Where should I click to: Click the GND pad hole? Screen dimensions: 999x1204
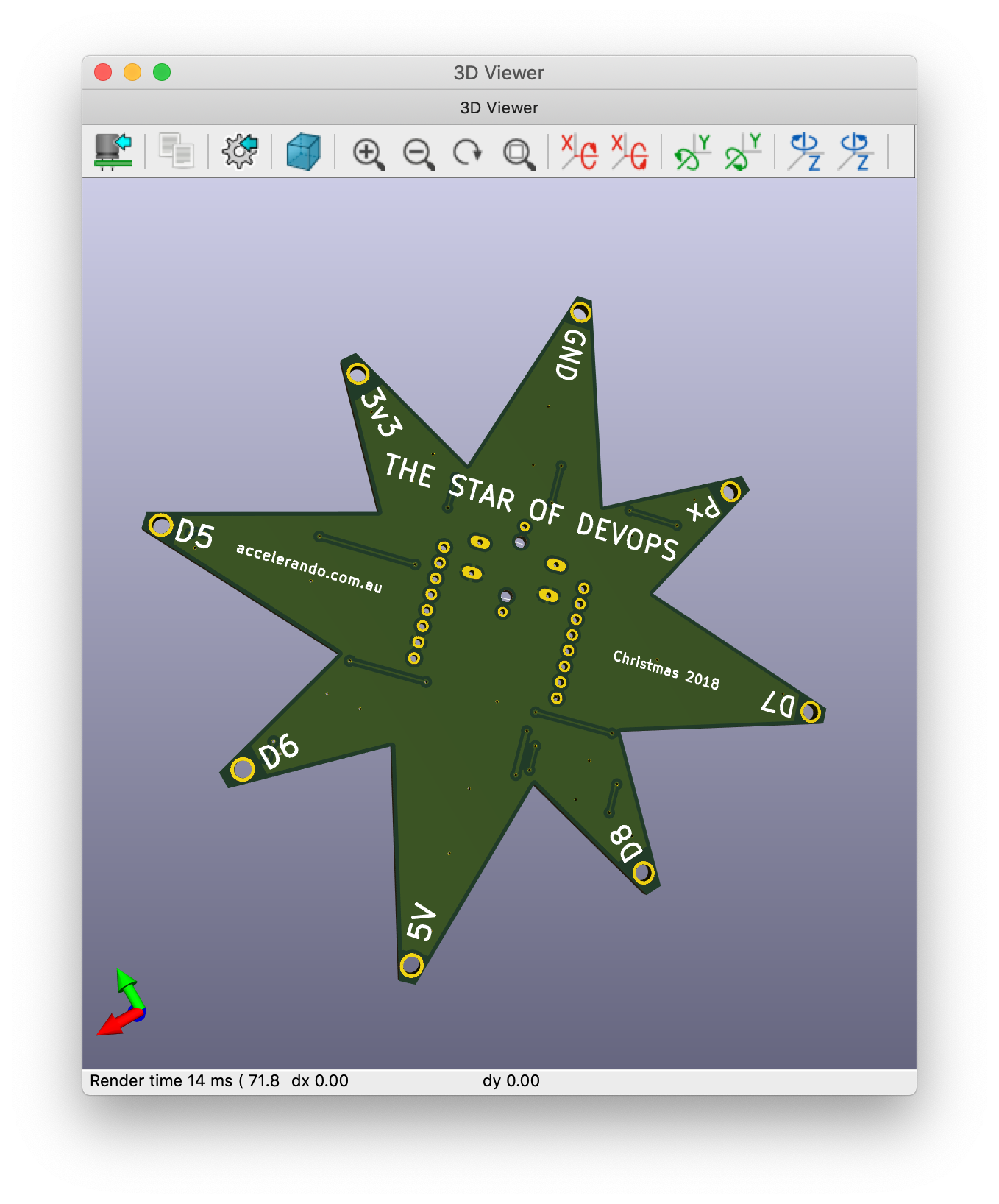point(580,313)
